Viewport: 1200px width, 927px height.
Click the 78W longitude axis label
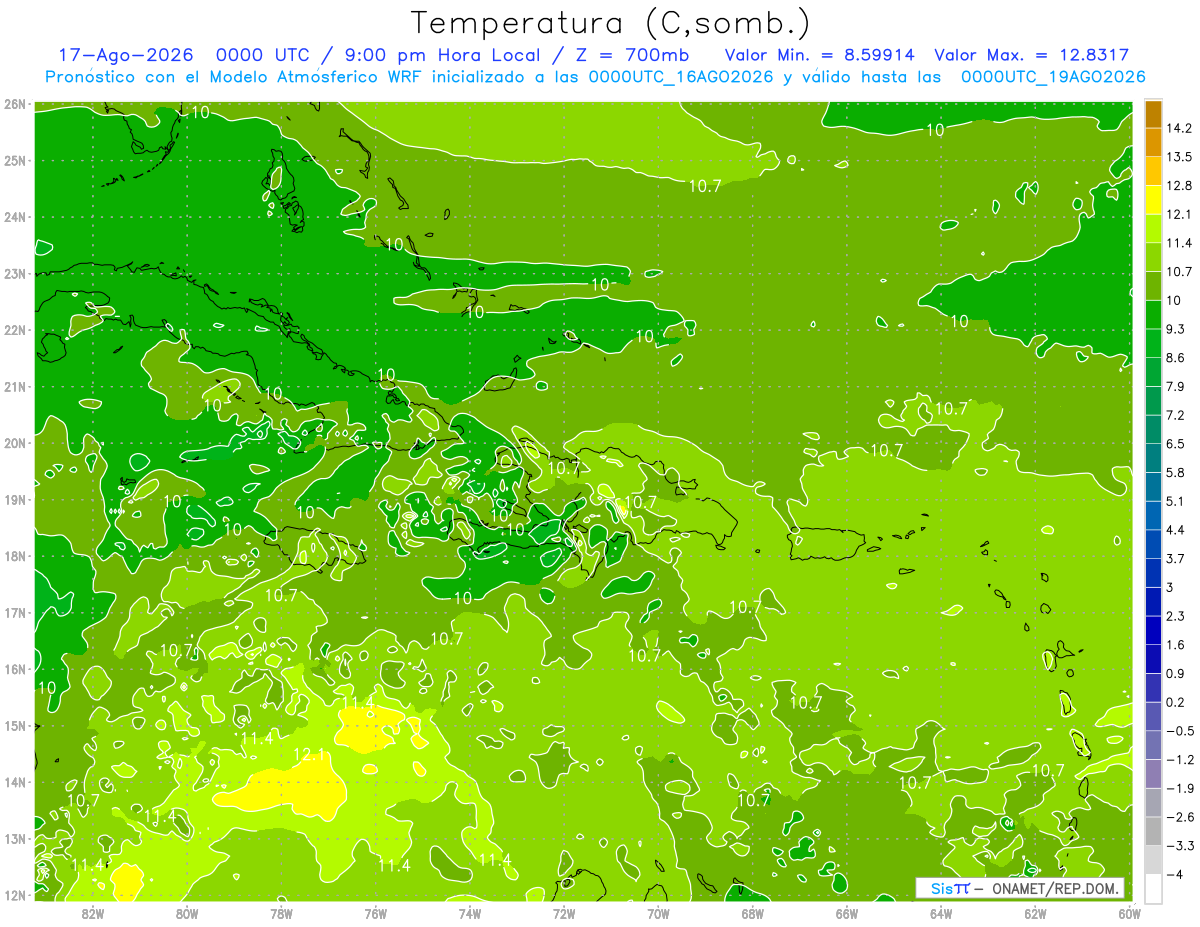click(281, 913)
